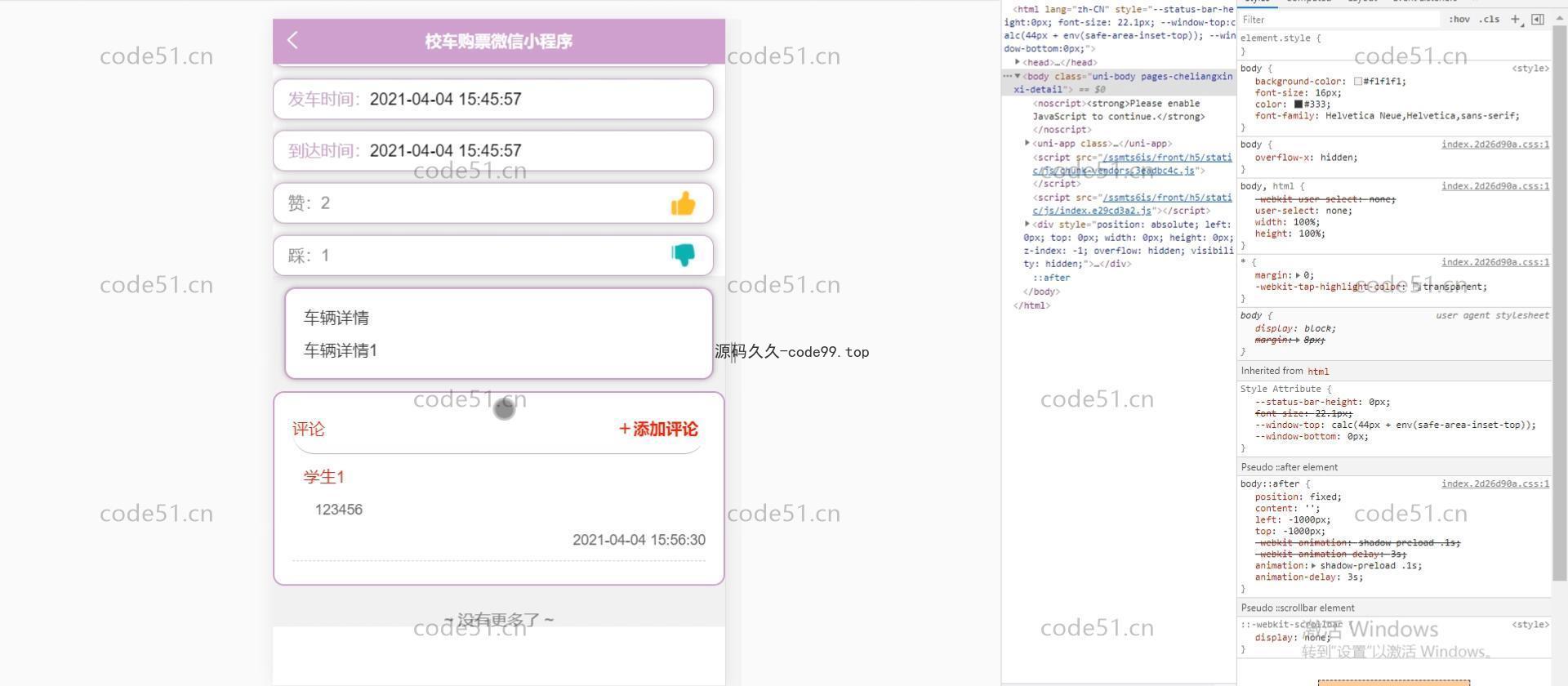Open index.2d26d90a.css link beside the * rule
Viewport: 1568px width, 686px height.
click(1494, 262)
